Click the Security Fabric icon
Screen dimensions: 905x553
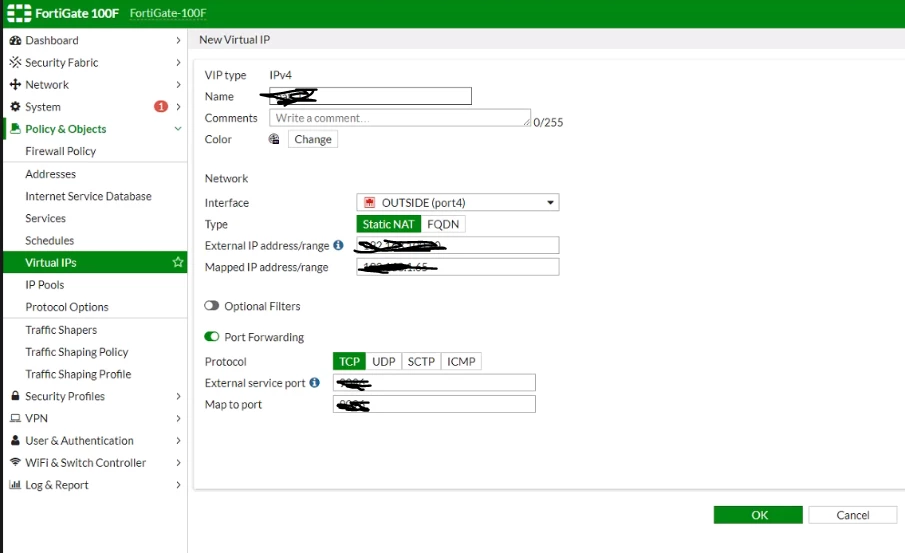pos(16,62)
